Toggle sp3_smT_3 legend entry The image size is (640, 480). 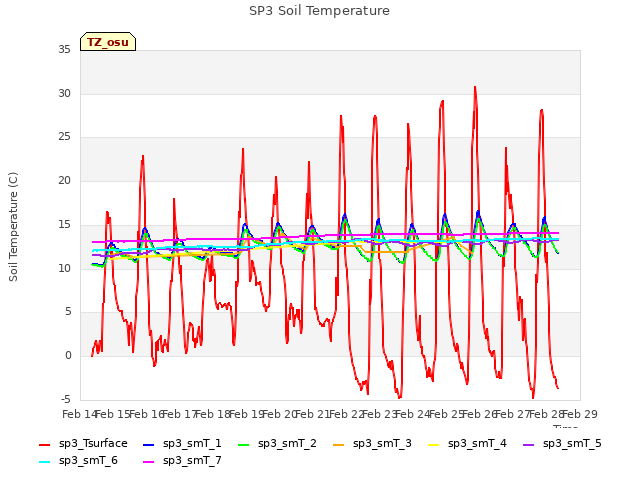372,443
